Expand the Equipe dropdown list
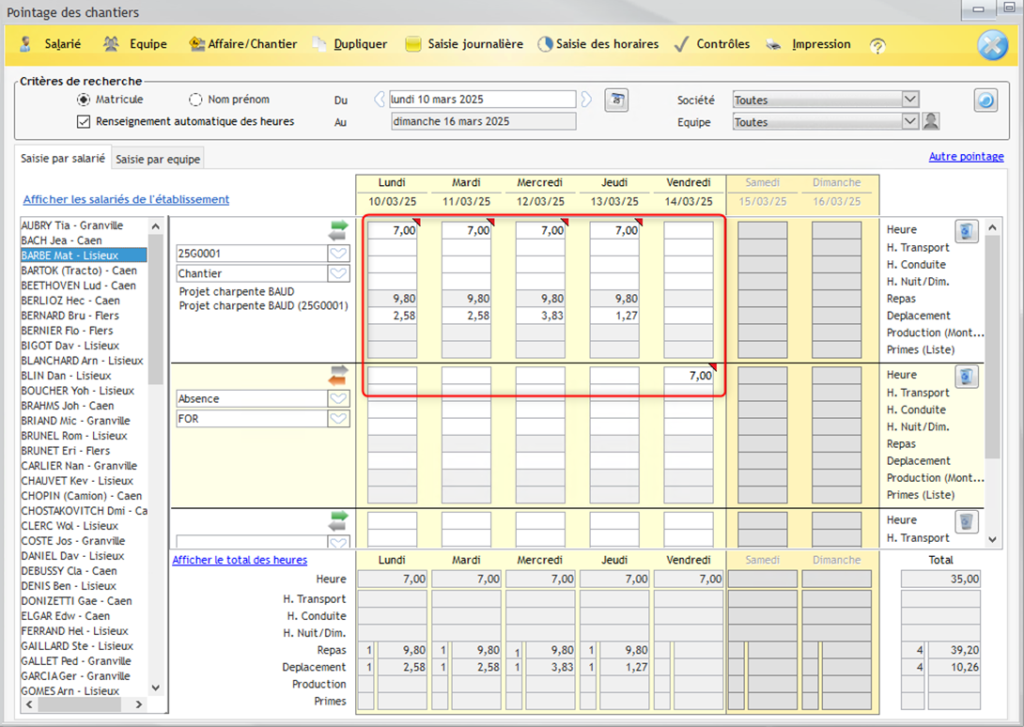This screenshot has width=1024, height=727. coord(910,121)
